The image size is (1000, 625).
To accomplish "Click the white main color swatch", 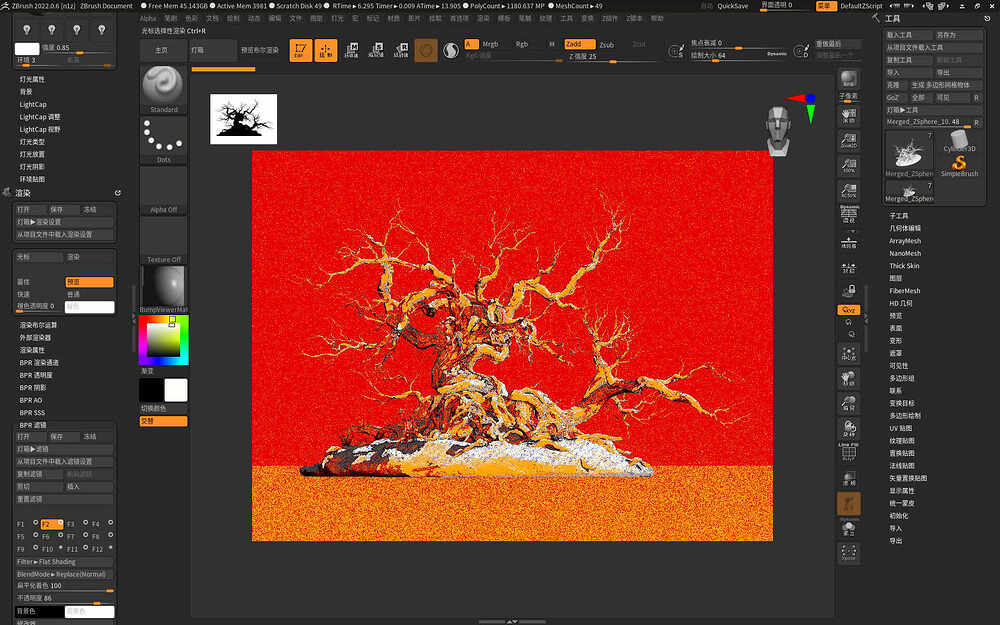I will 176,390.
